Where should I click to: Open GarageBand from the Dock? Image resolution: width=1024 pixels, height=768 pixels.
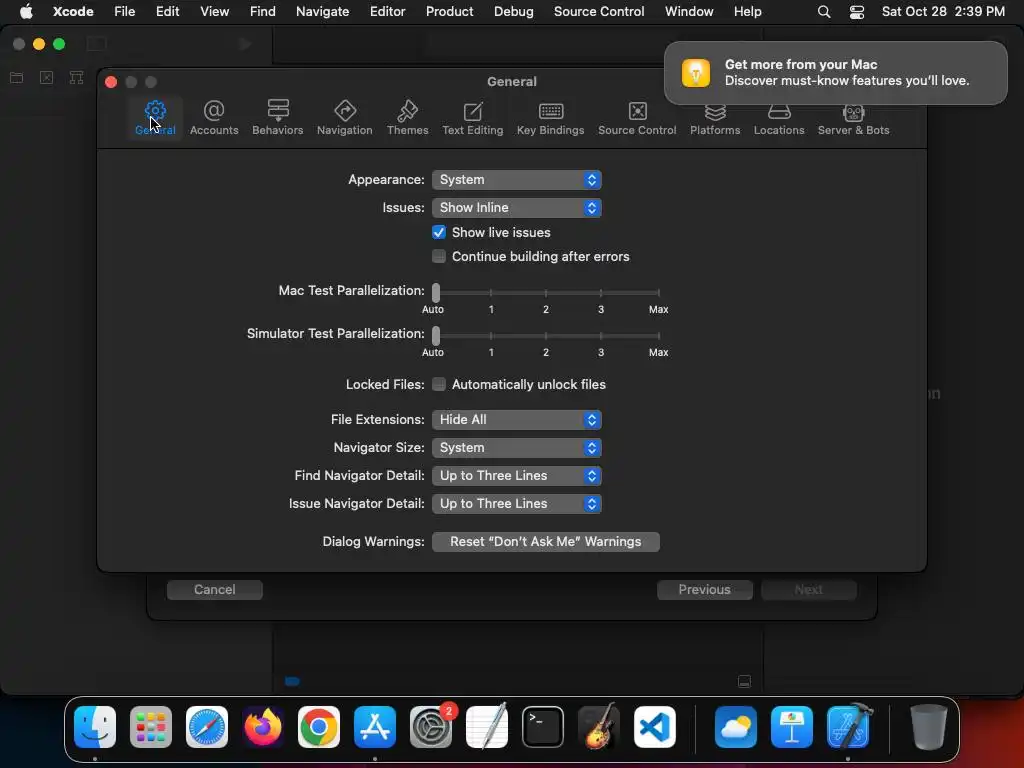599,727
